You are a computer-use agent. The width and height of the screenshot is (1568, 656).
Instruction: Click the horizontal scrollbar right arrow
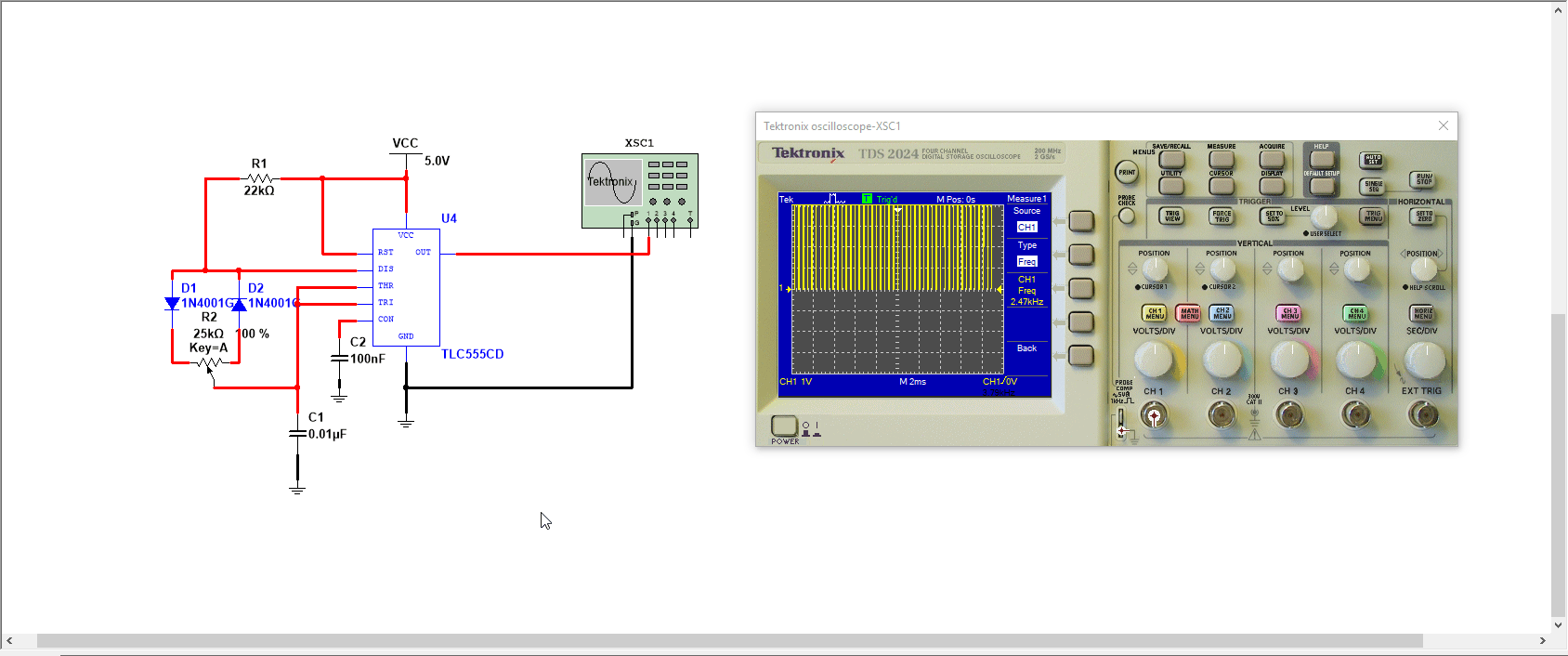(1543, 641)
